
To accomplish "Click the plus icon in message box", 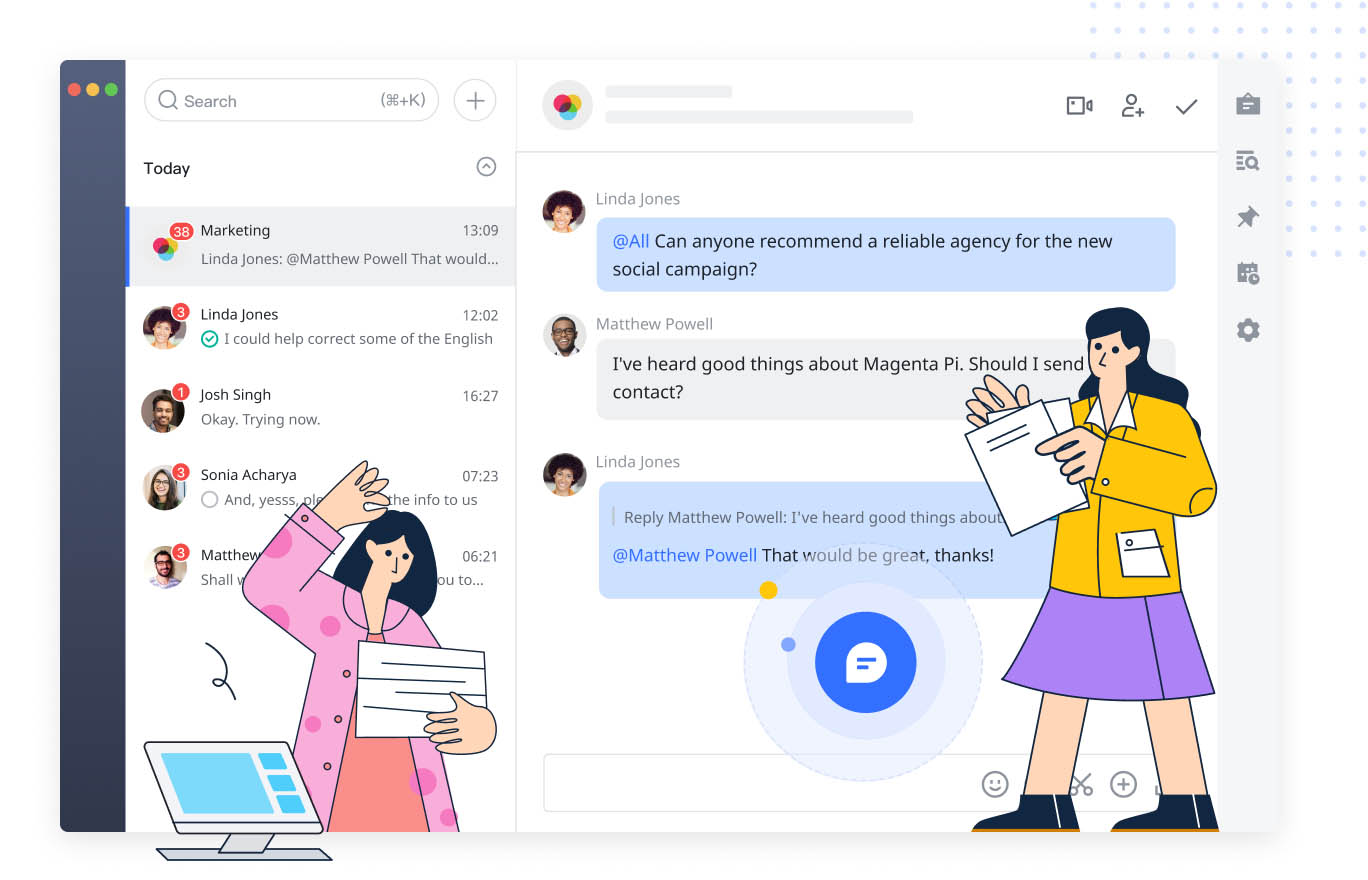I will 1124,784.
